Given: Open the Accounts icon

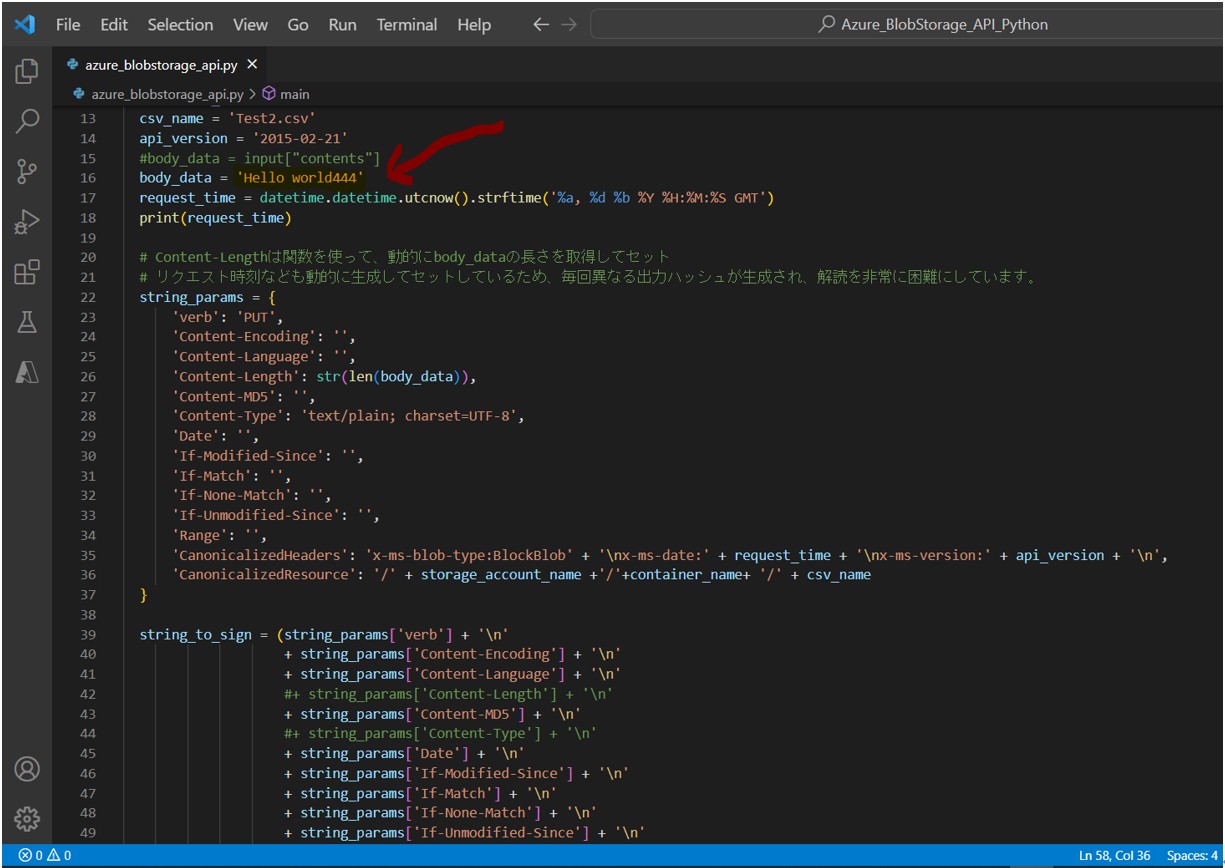Looking at the screenshot, I should click(27, 769).
